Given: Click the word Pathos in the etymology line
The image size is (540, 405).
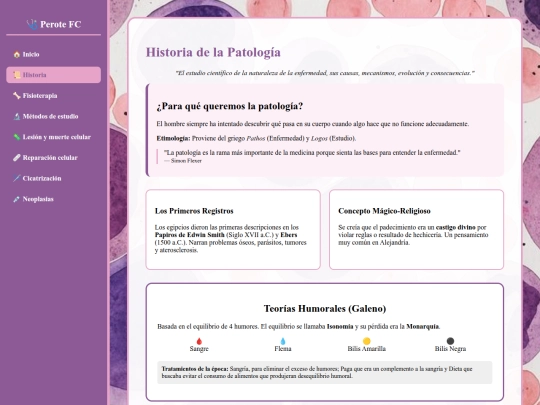Looking at the screenshot, I should 256,138.
